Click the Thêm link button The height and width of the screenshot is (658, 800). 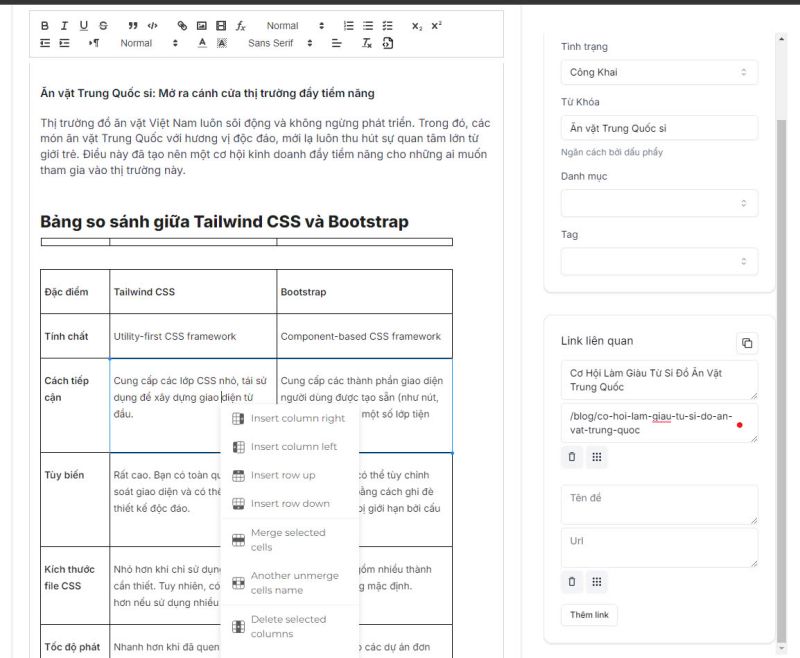(589, 615)
